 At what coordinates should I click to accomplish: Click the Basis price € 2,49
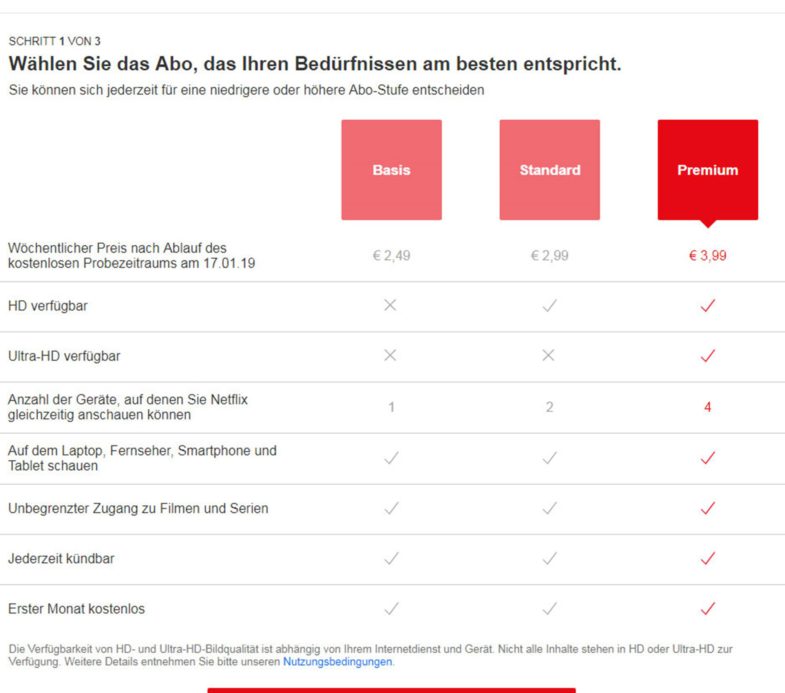[x=391, y=256]
